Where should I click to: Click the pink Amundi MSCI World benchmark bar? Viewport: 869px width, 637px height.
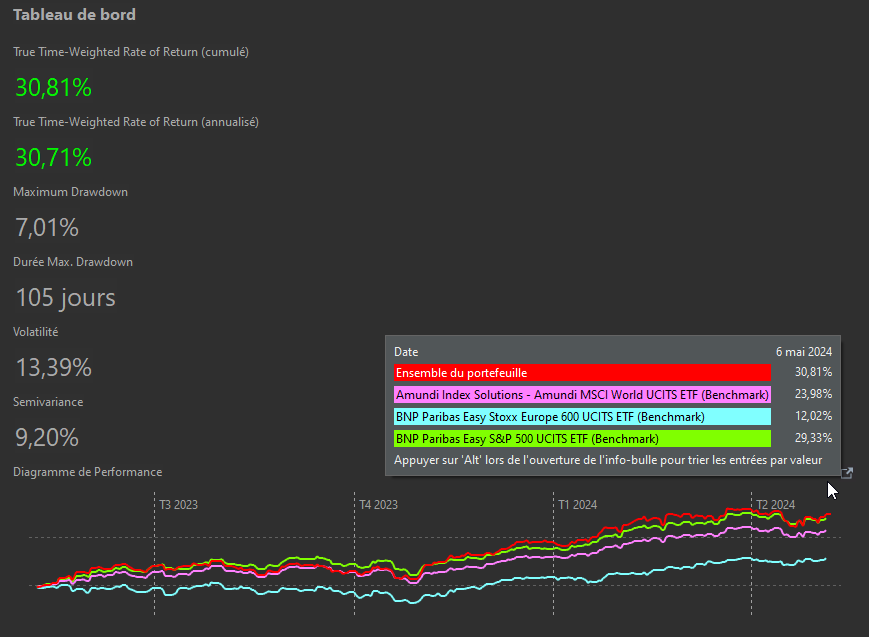582,394
